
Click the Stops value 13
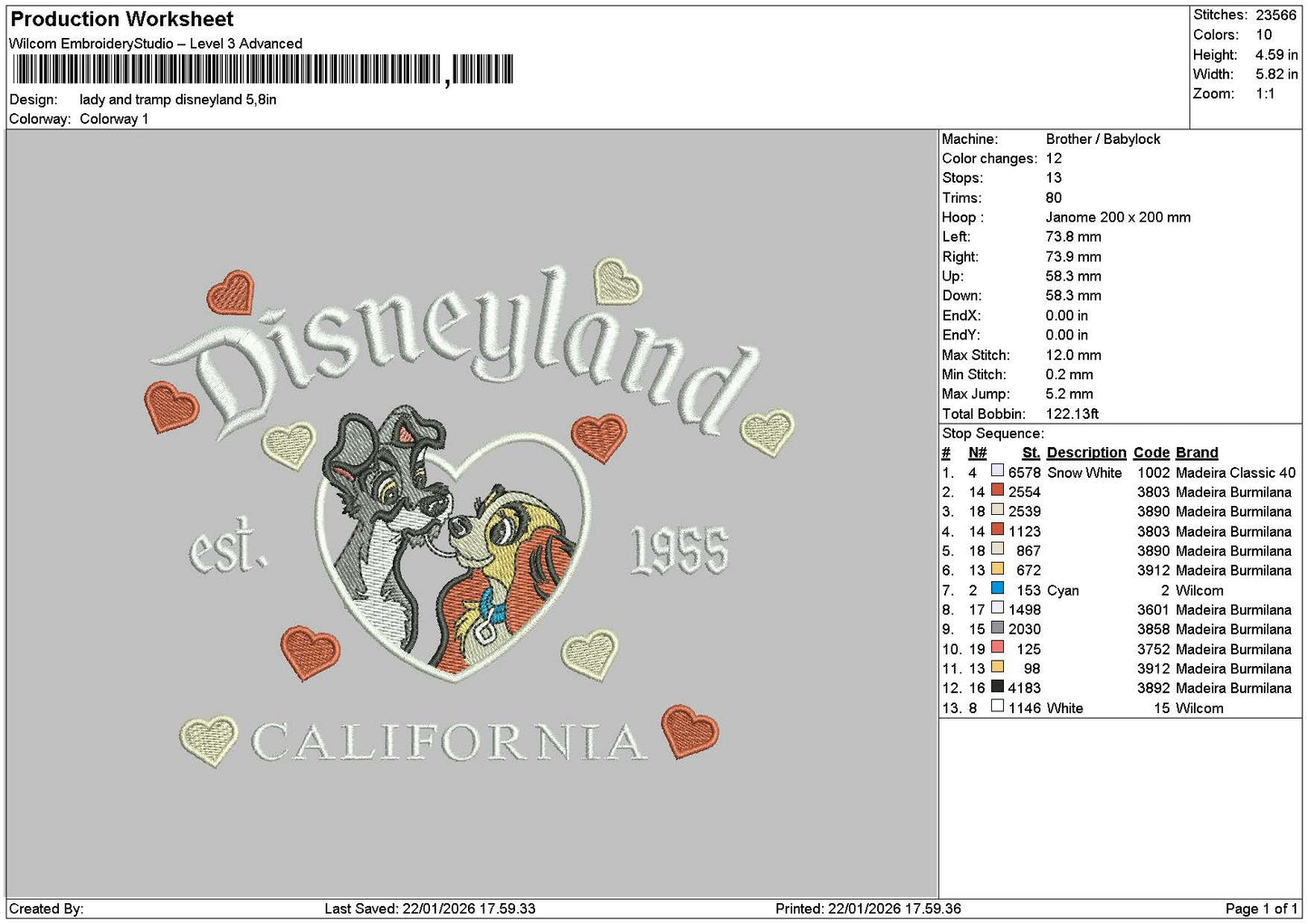(1054, 178)
